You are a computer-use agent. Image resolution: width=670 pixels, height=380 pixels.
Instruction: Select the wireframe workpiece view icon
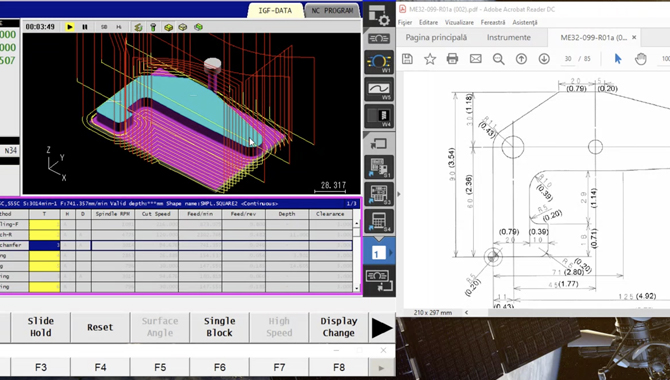[x=183, y=27]
